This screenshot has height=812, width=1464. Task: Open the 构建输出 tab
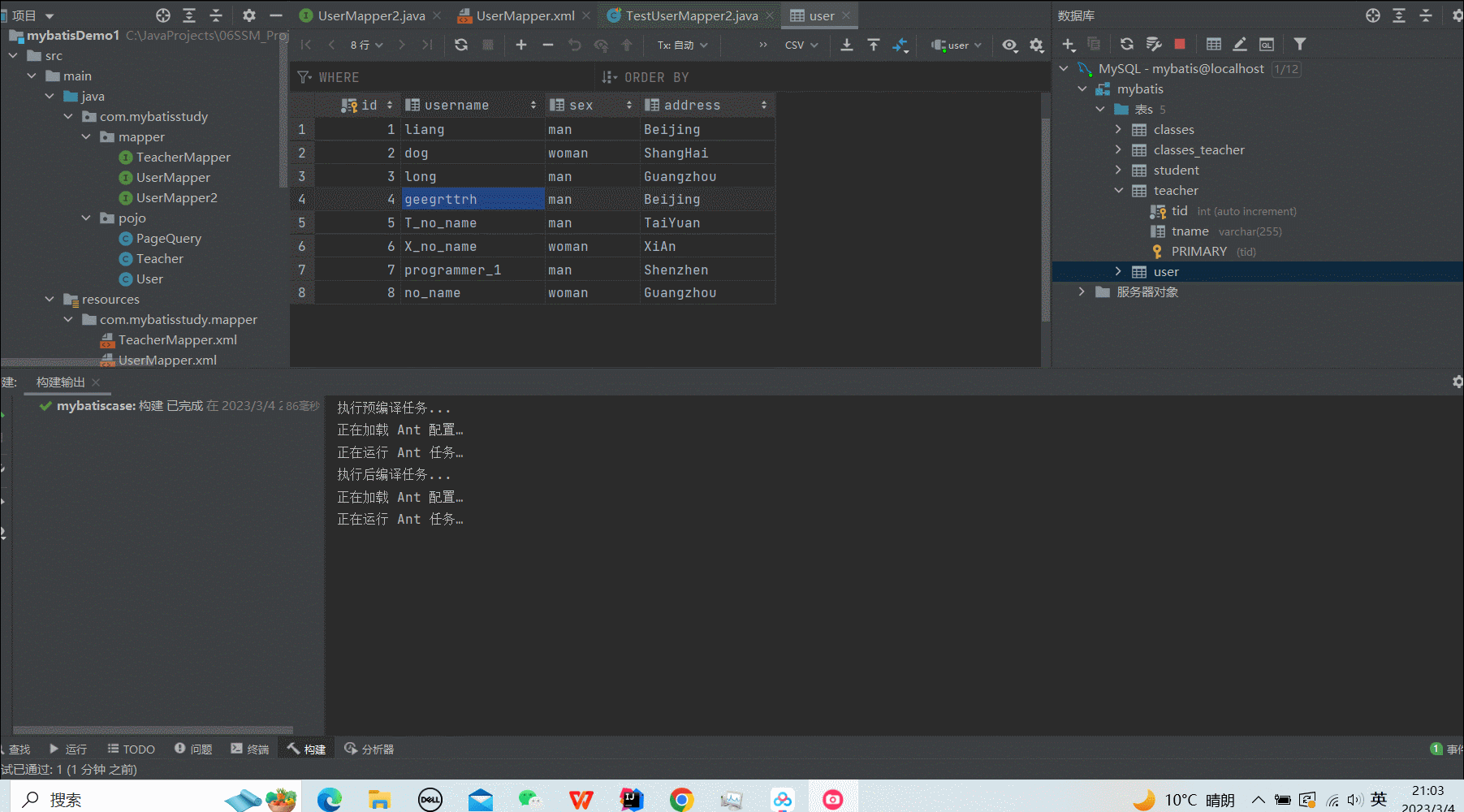pos(60,382)
